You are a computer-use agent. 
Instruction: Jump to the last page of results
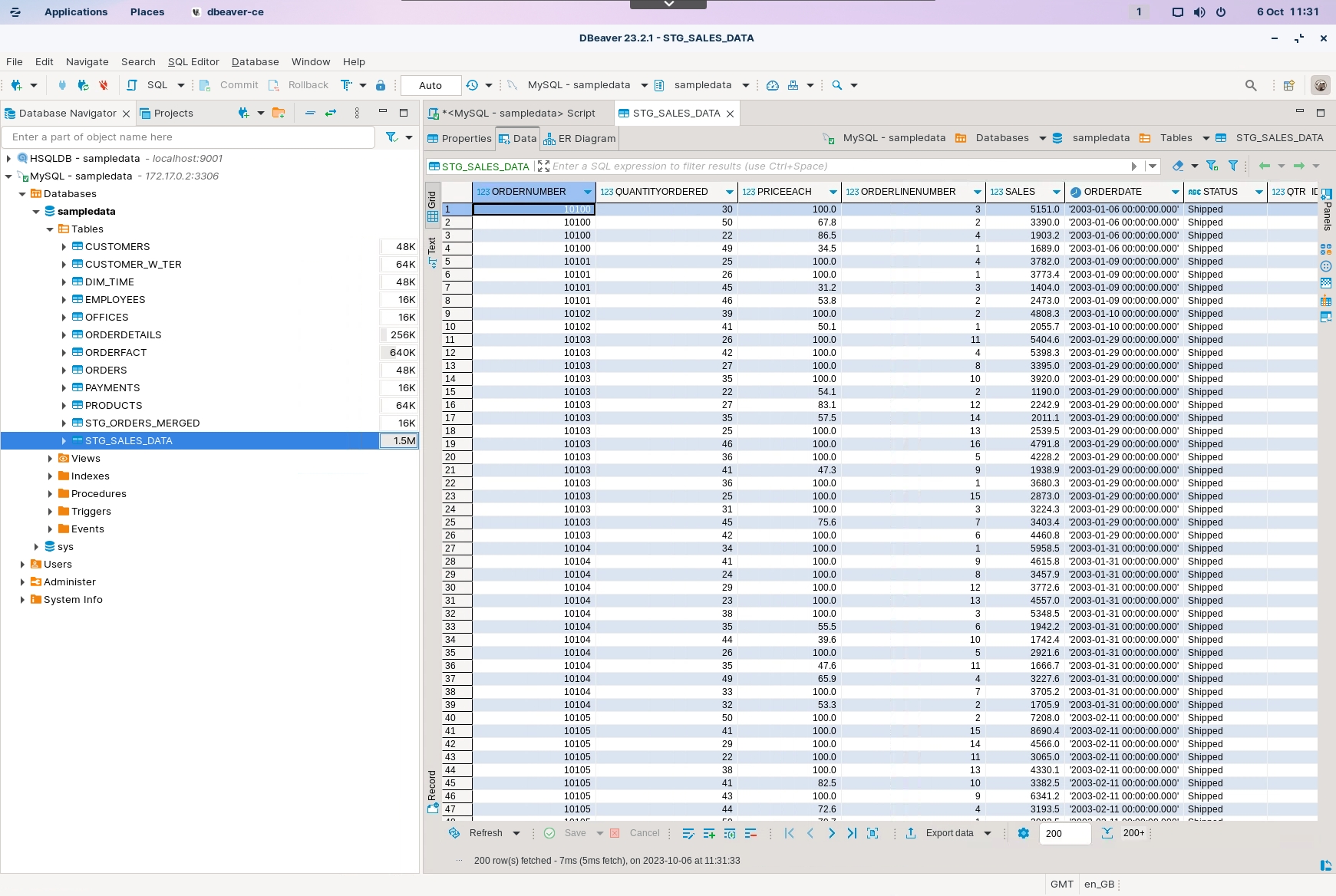tap(852, 833)
